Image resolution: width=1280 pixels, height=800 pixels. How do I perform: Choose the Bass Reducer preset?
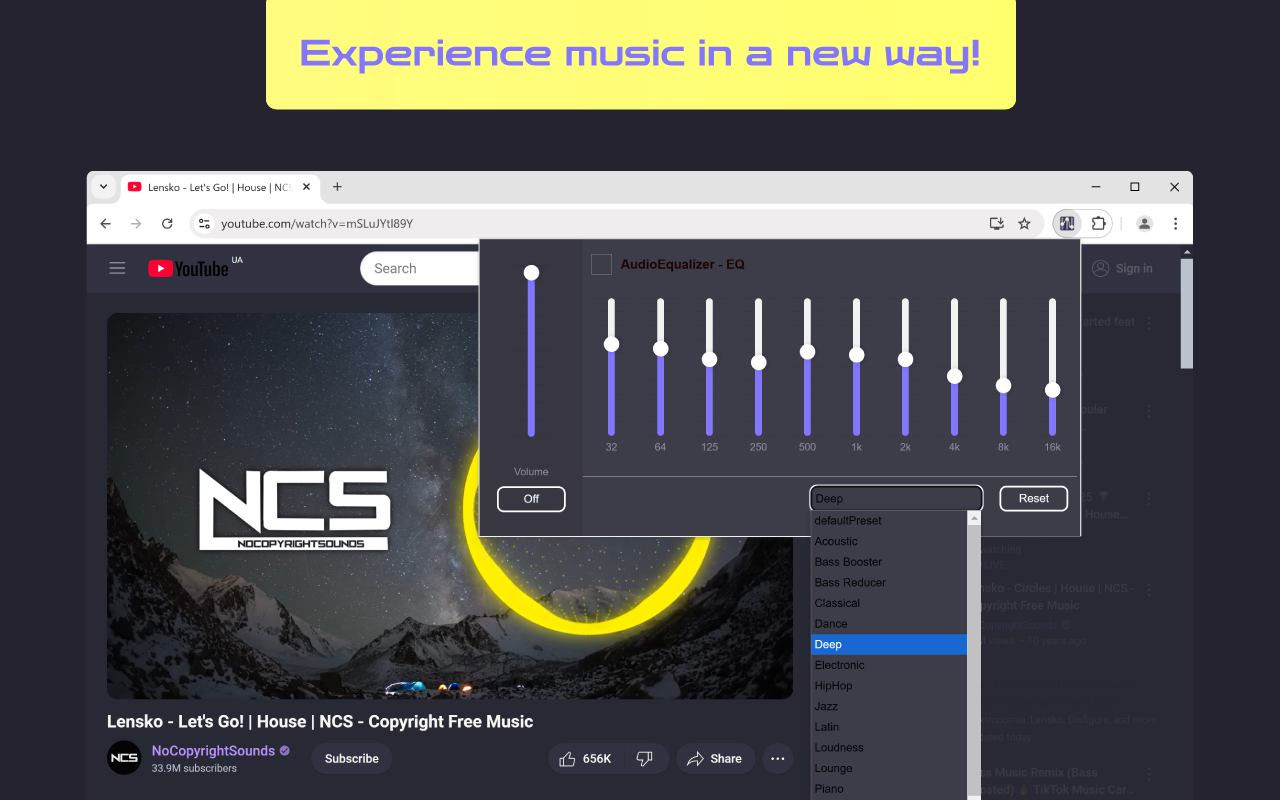(889, 582)
